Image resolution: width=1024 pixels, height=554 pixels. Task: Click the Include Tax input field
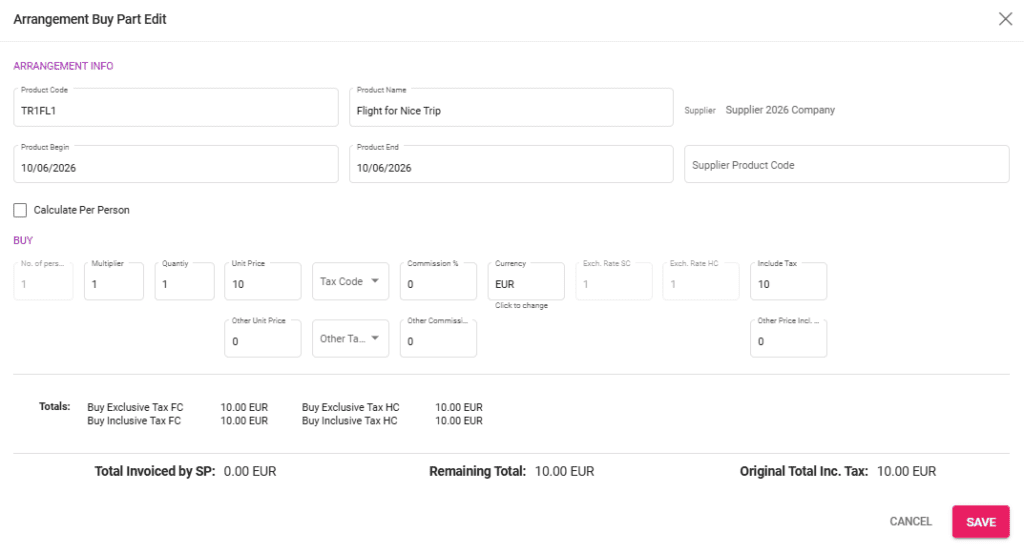tap(788, 284)
